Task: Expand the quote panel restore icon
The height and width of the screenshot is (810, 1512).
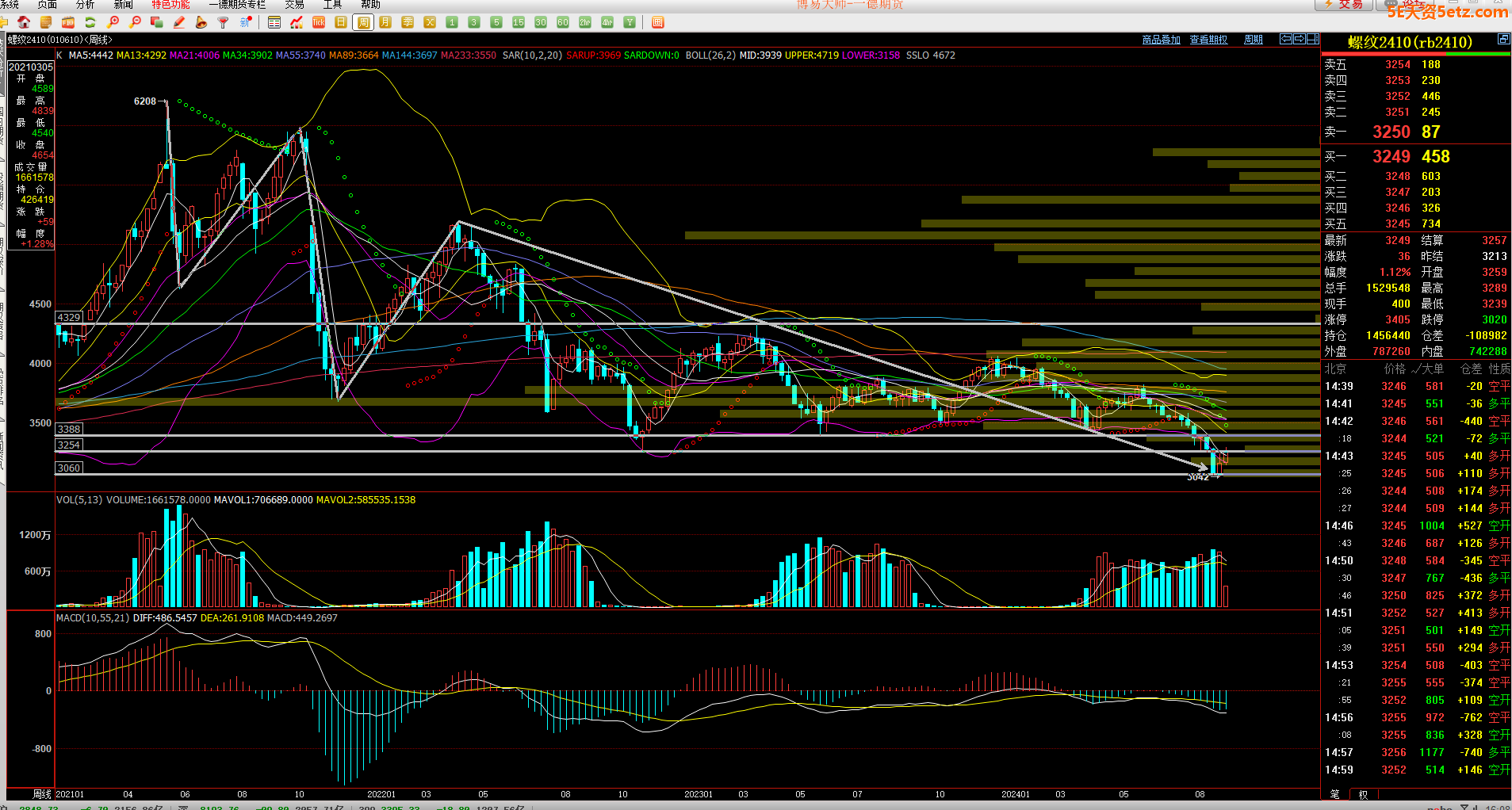Action: pos(1503,39)
